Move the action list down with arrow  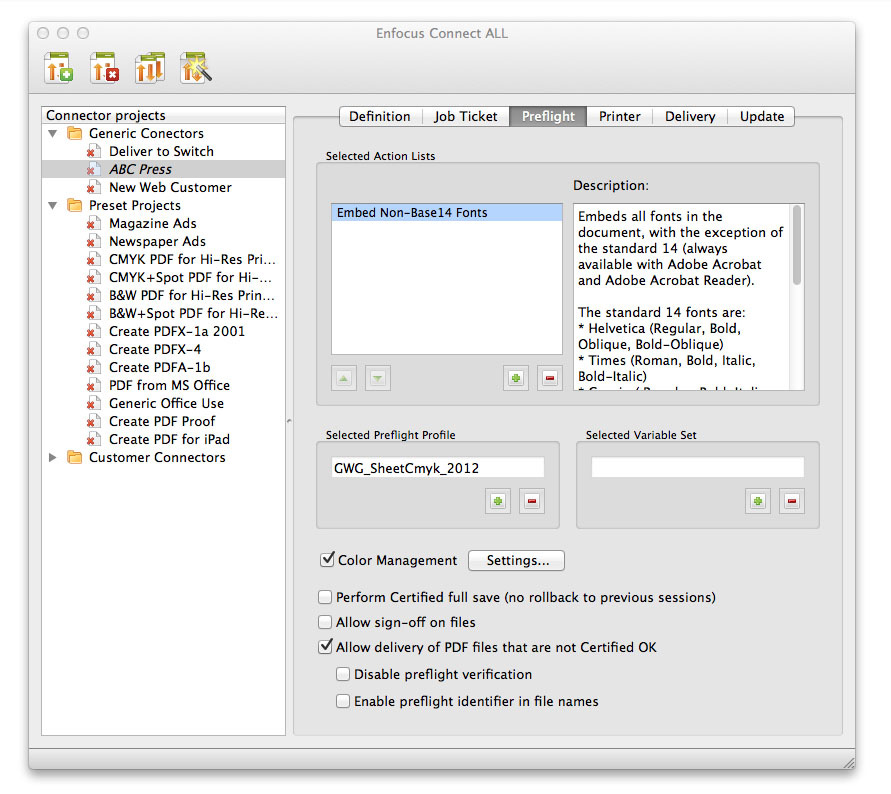[378, 378]
